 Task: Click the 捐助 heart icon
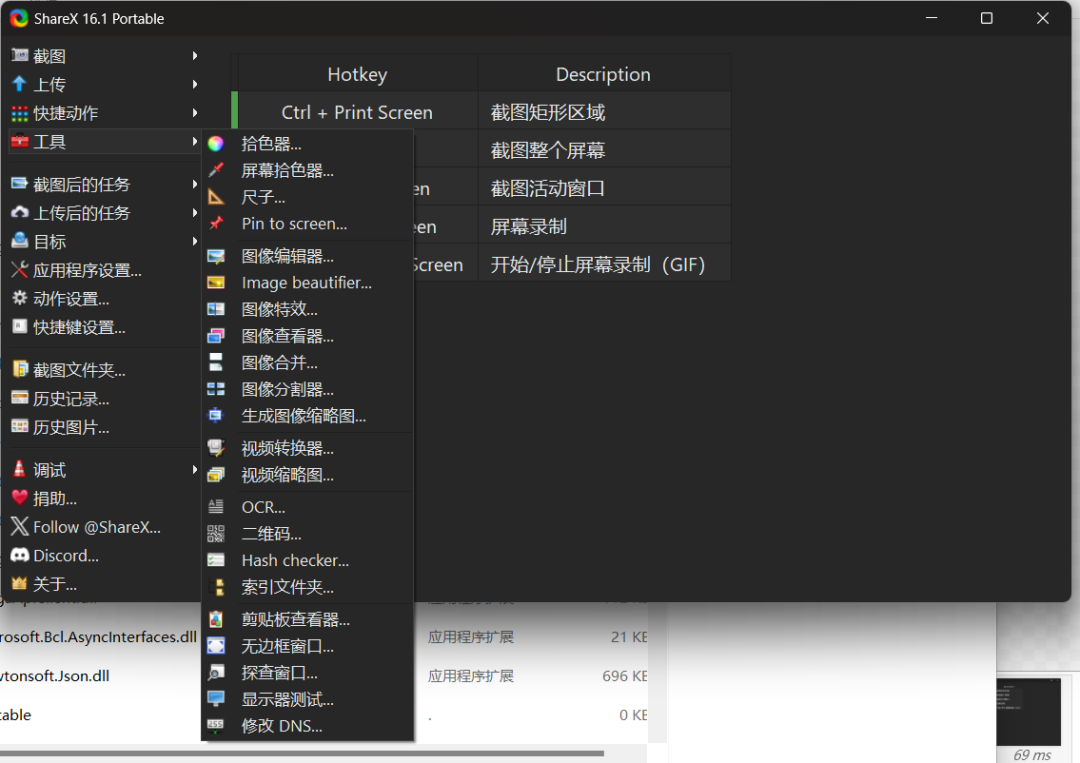pyautogui.click(x=19, y=498)
